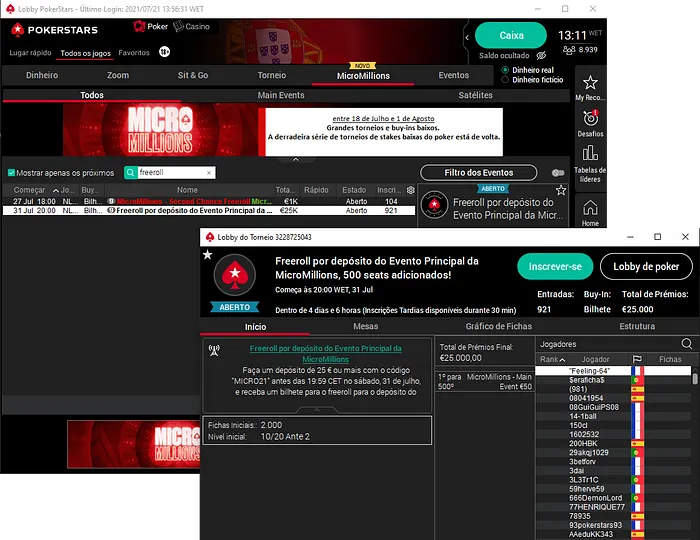Sort by Inscri... column header
The image size is (700, 540).
pos(389,190)
